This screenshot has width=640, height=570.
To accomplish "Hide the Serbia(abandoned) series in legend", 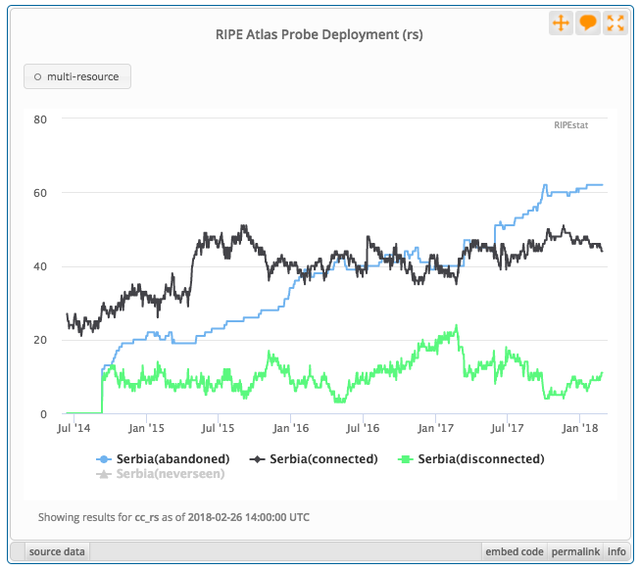I will [x=163, y=459].
